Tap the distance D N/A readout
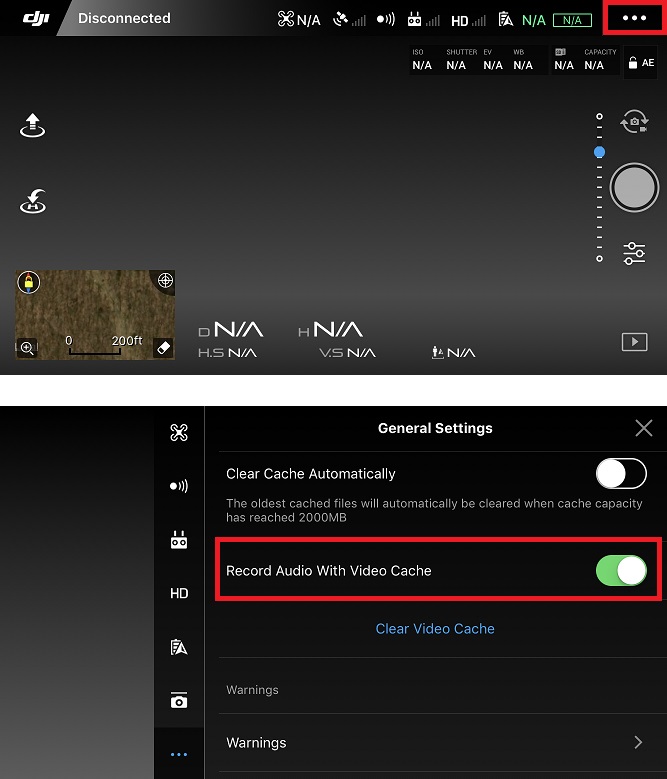 230,330
